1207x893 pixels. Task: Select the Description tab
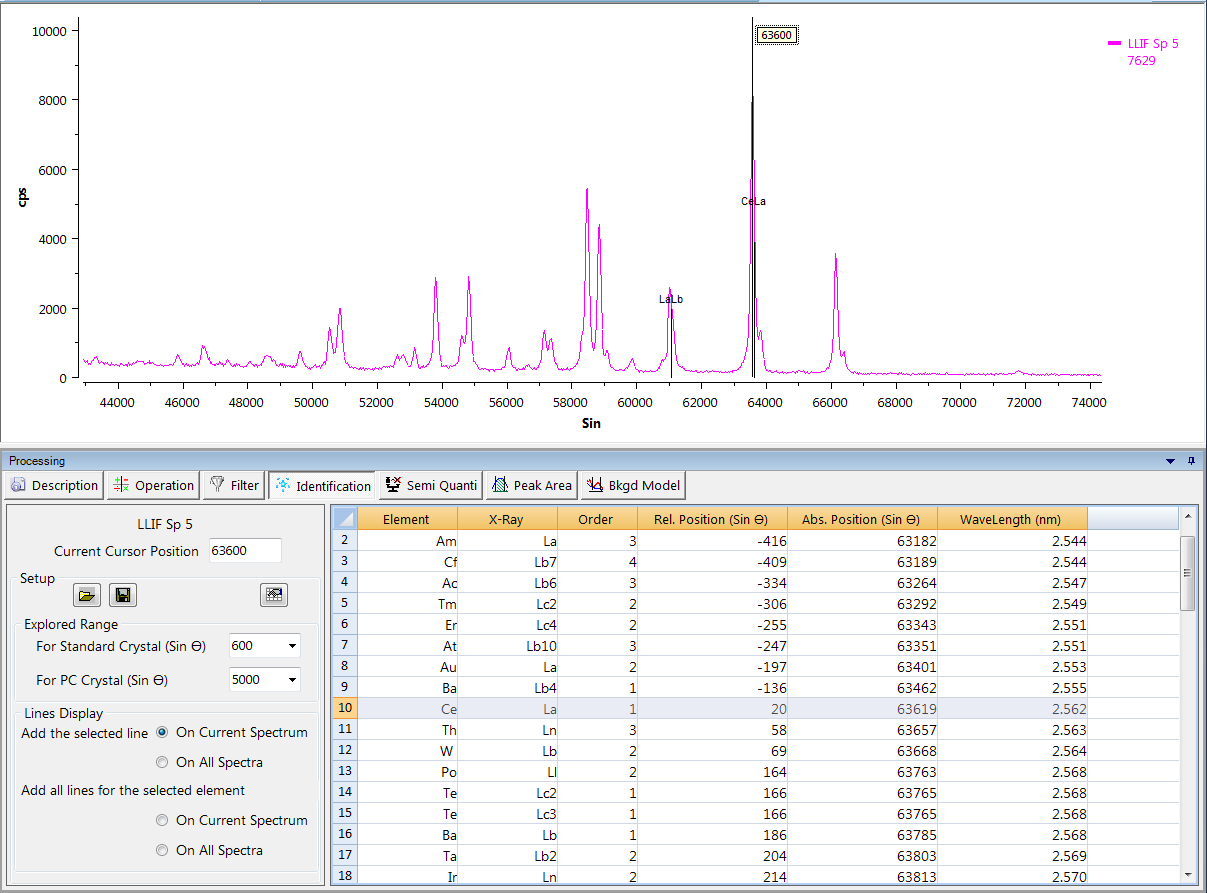(55, 486)
